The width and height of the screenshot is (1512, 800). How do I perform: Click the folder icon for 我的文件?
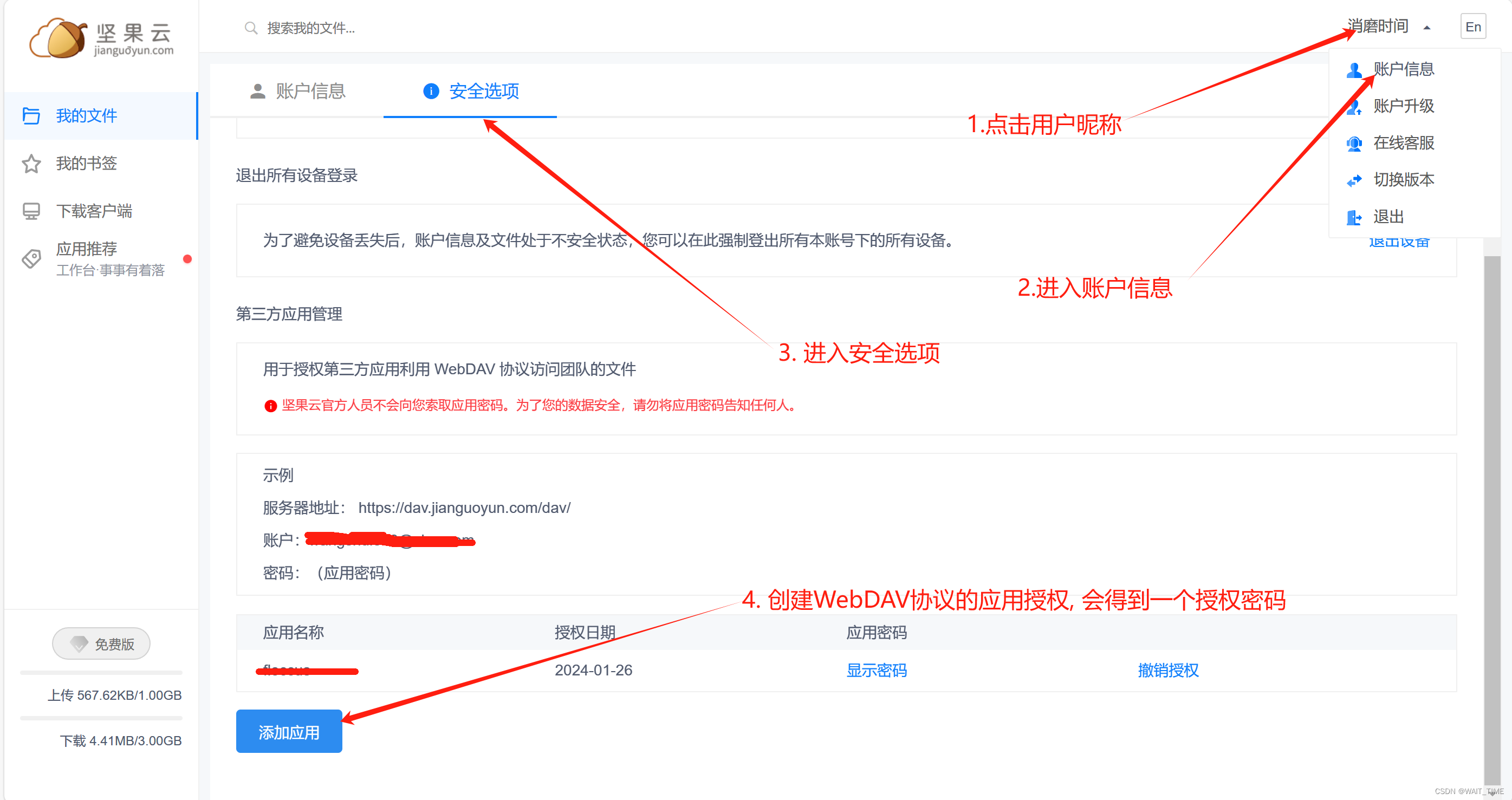point(31,115)
